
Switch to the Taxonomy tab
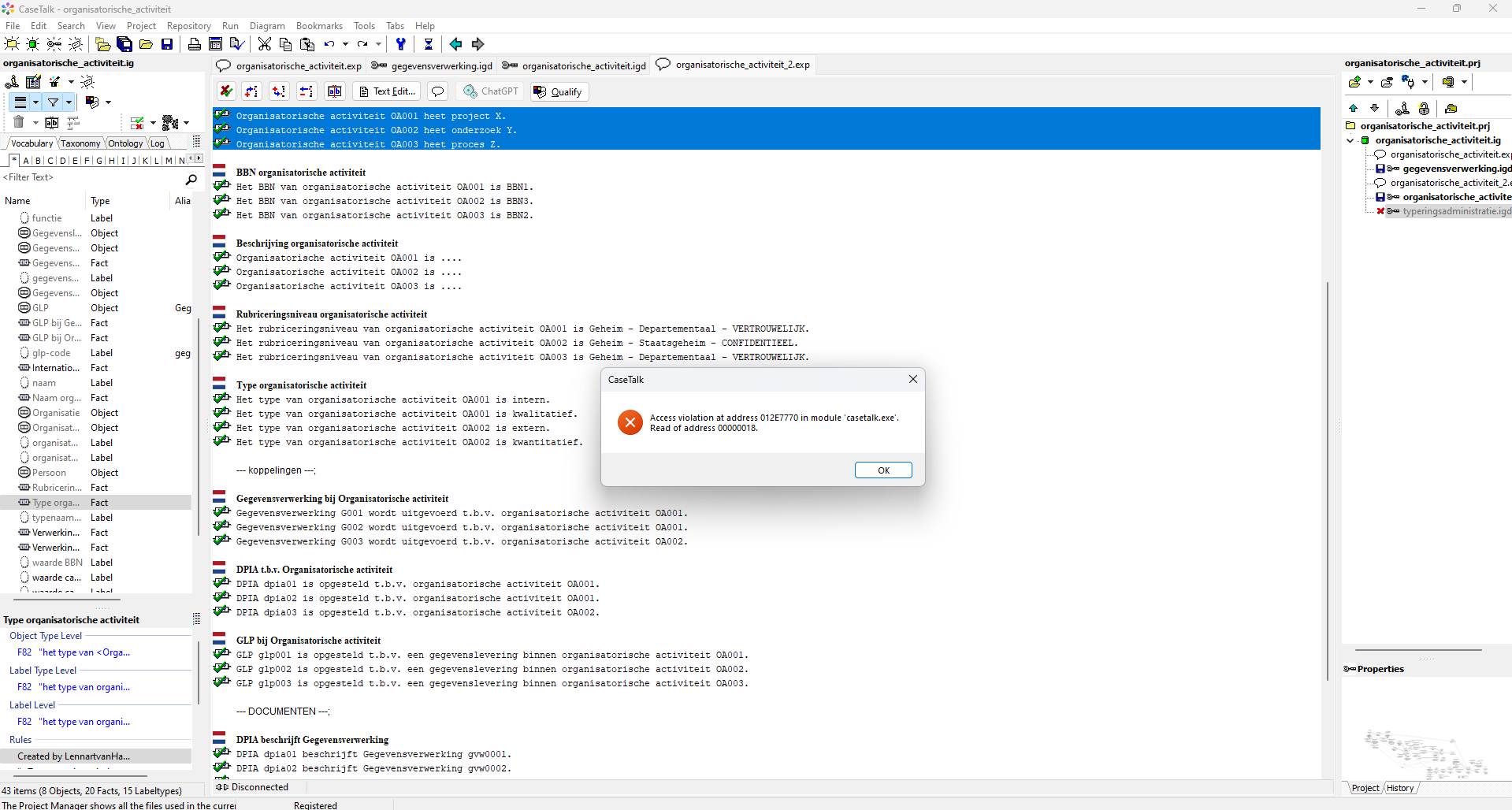(80, 143)
